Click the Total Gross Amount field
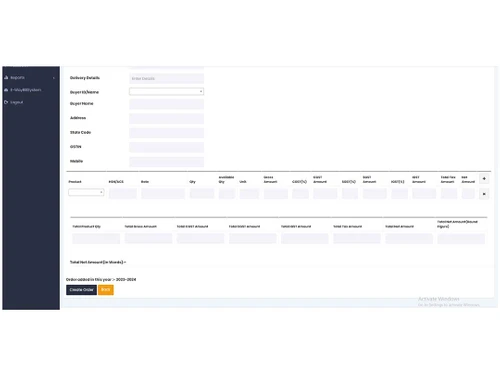Viewport: 500px width, 375px height. pyautogui.click(x=148, y=238)
